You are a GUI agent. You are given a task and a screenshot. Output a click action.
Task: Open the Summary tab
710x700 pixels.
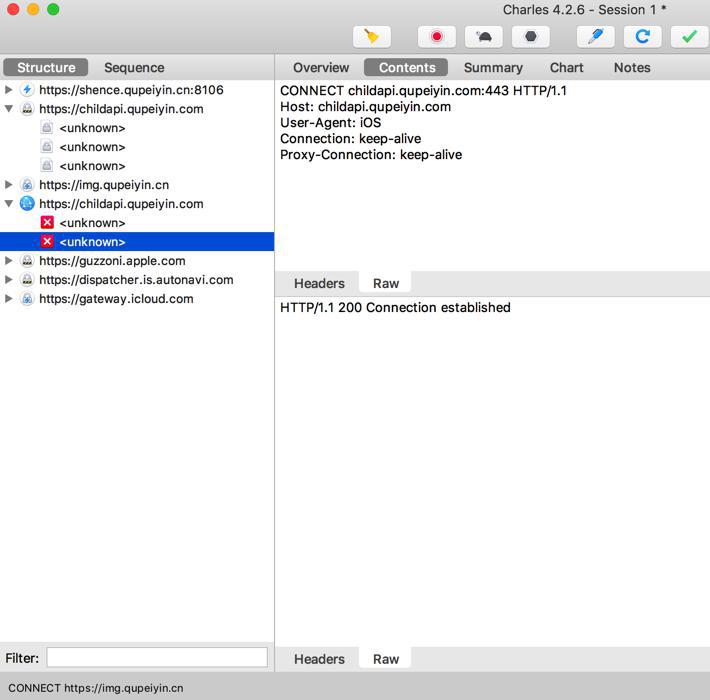point(493,67)
